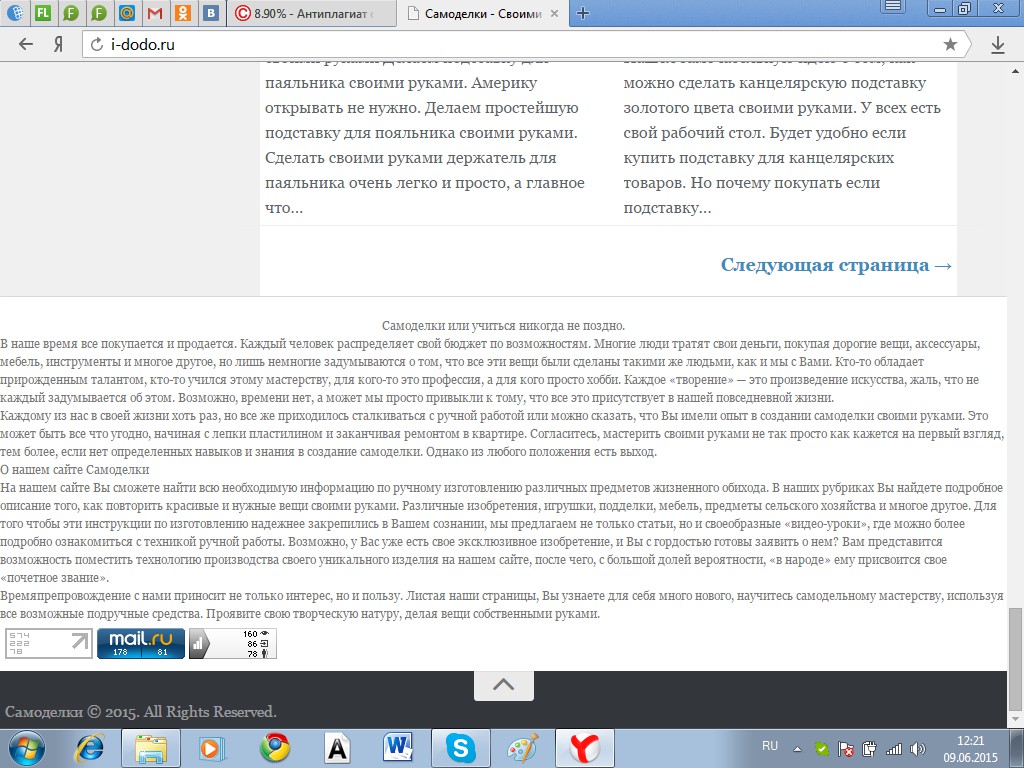1024x768 pixels.
Task: Open network signal tray icon
Action: 893,749
